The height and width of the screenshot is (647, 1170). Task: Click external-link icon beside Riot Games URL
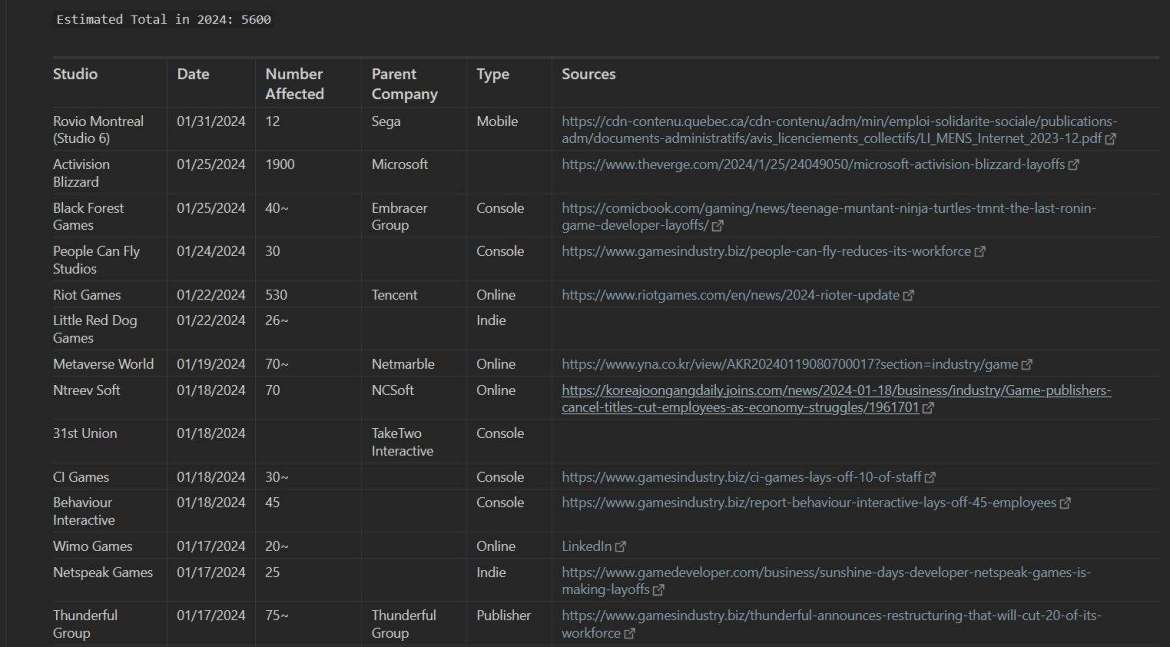pyautogui.click(x=908, y=296)
